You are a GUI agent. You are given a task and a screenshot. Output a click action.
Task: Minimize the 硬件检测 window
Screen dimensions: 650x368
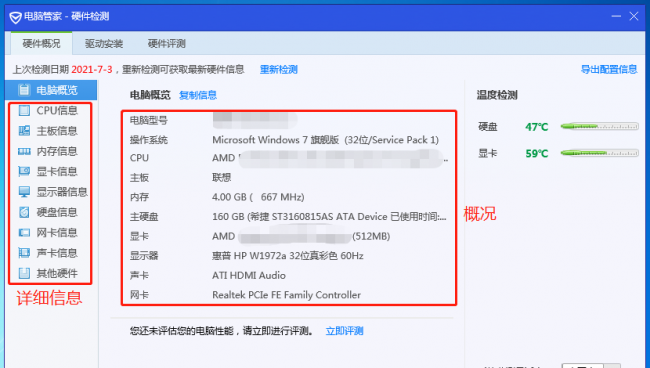616,16
